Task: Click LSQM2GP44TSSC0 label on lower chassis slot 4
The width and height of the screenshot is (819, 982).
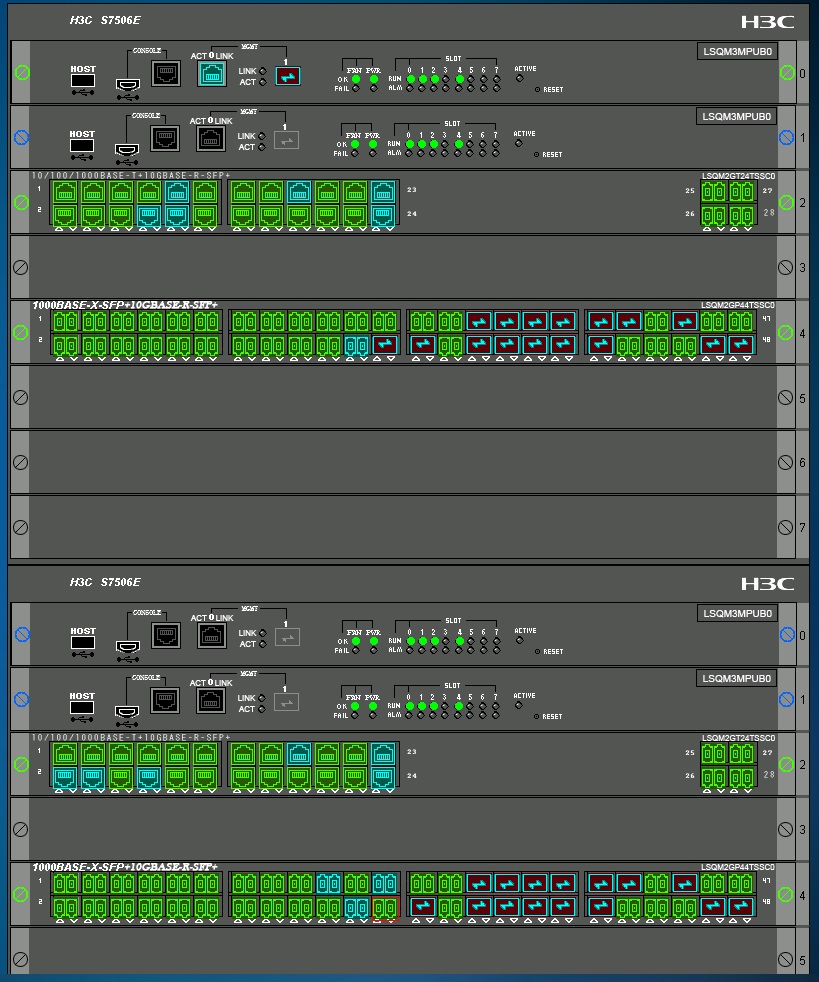Action: tap(738, 867)
